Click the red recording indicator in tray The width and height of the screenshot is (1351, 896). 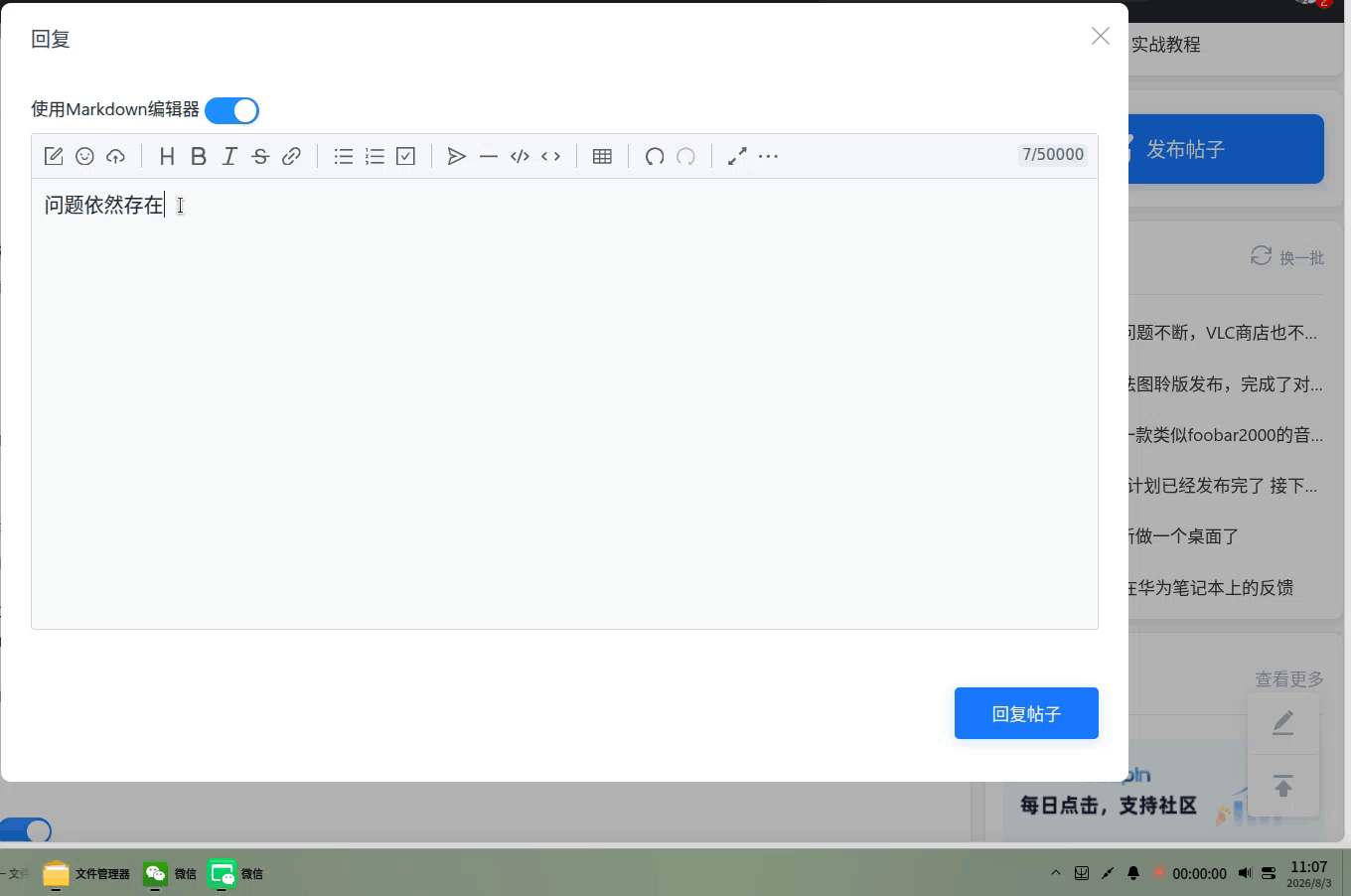(x=1158, y=873)
